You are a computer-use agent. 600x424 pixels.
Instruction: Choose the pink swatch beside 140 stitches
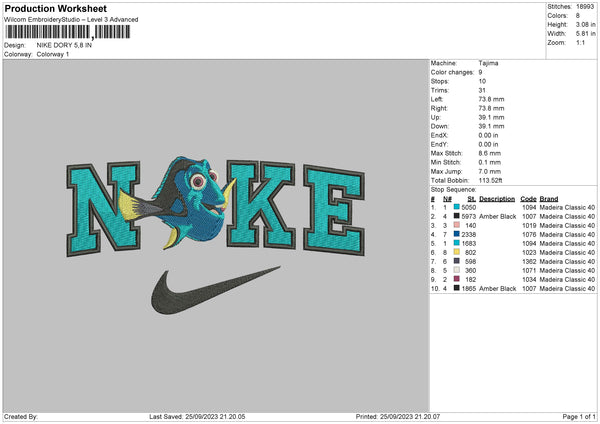(457, 225)
